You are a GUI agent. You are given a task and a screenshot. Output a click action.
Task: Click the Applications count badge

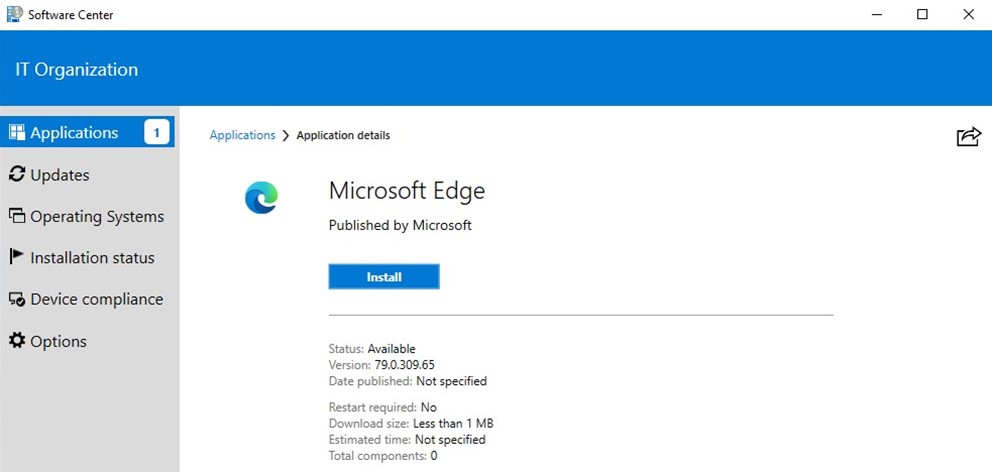[156, 132]
